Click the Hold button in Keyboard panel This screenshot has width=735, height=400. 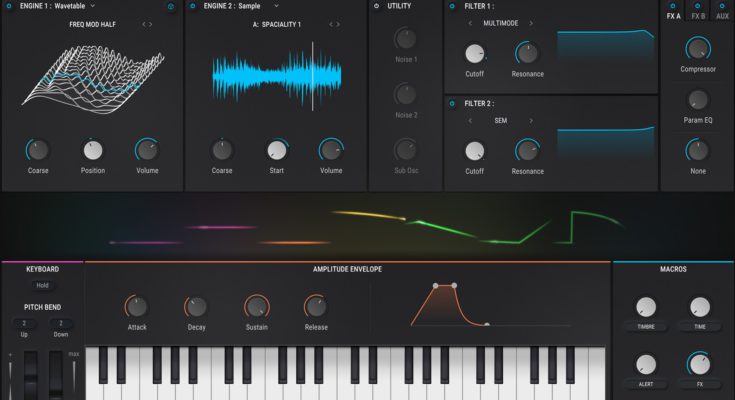click(42, 285)
